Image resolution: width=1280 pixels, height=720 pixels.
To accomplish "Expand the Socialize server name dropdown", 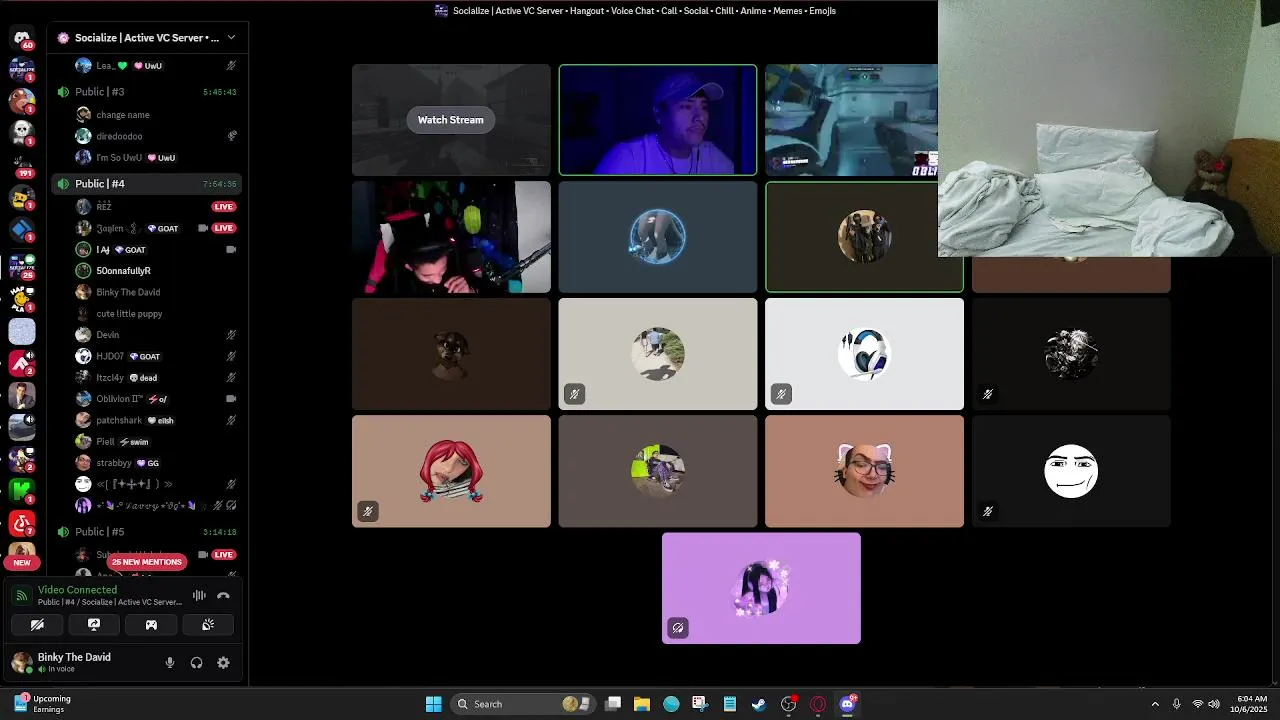I will coord(231,38).
